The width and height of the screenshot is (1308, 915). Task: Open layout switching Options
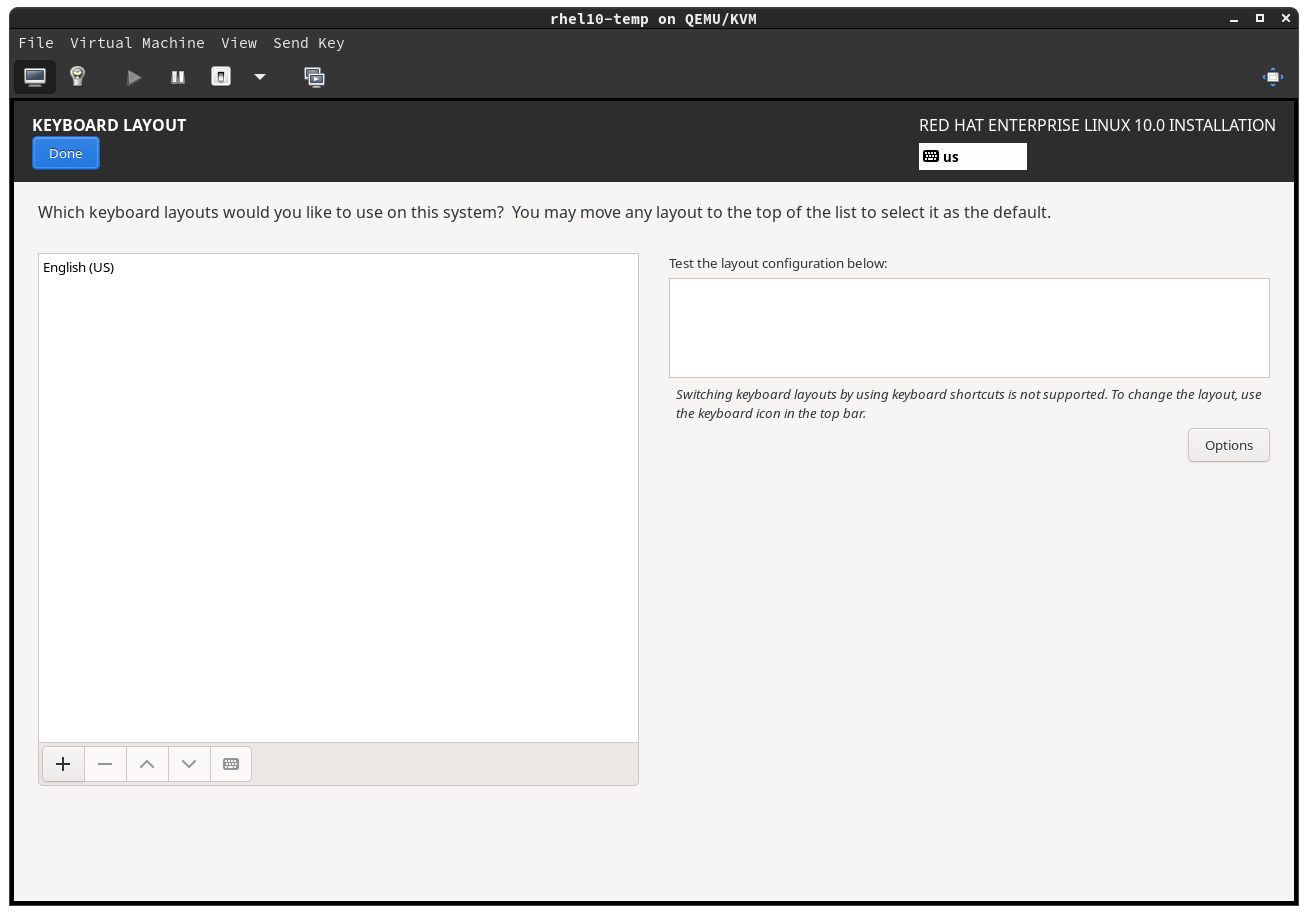pos(1229,445)
